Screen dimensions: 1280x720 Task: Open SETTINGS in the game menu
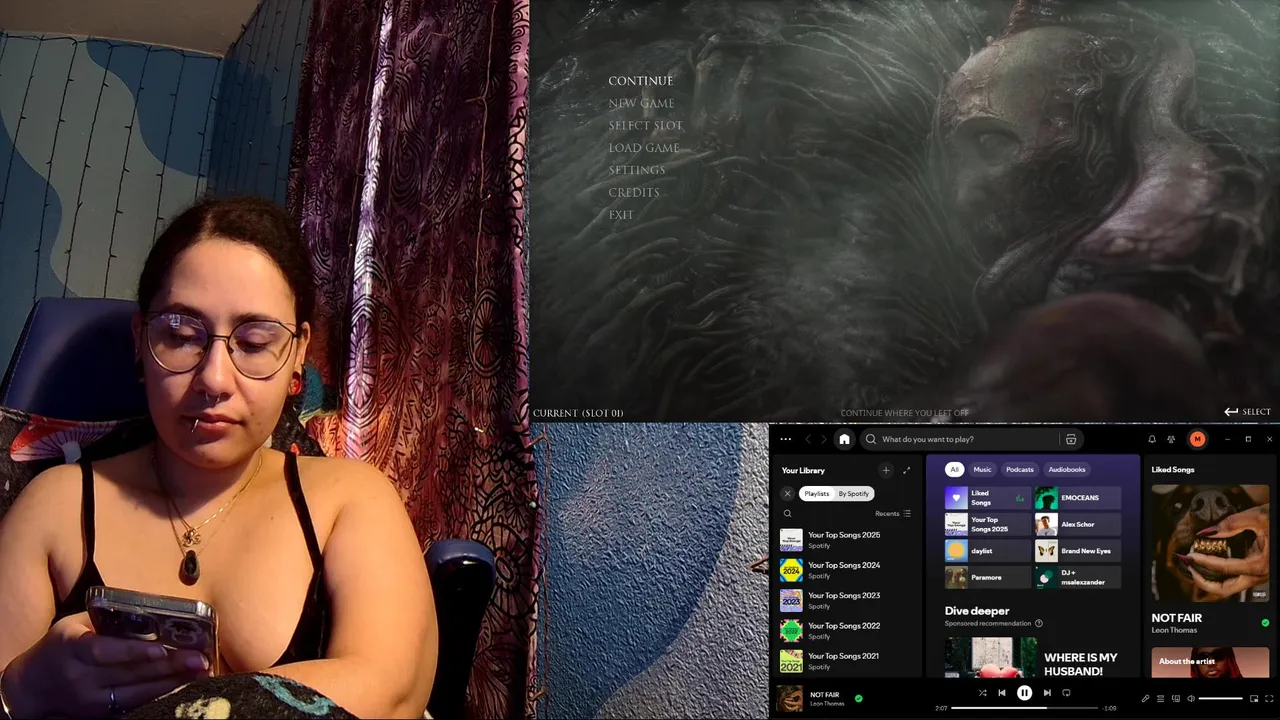tap(637, 170)
